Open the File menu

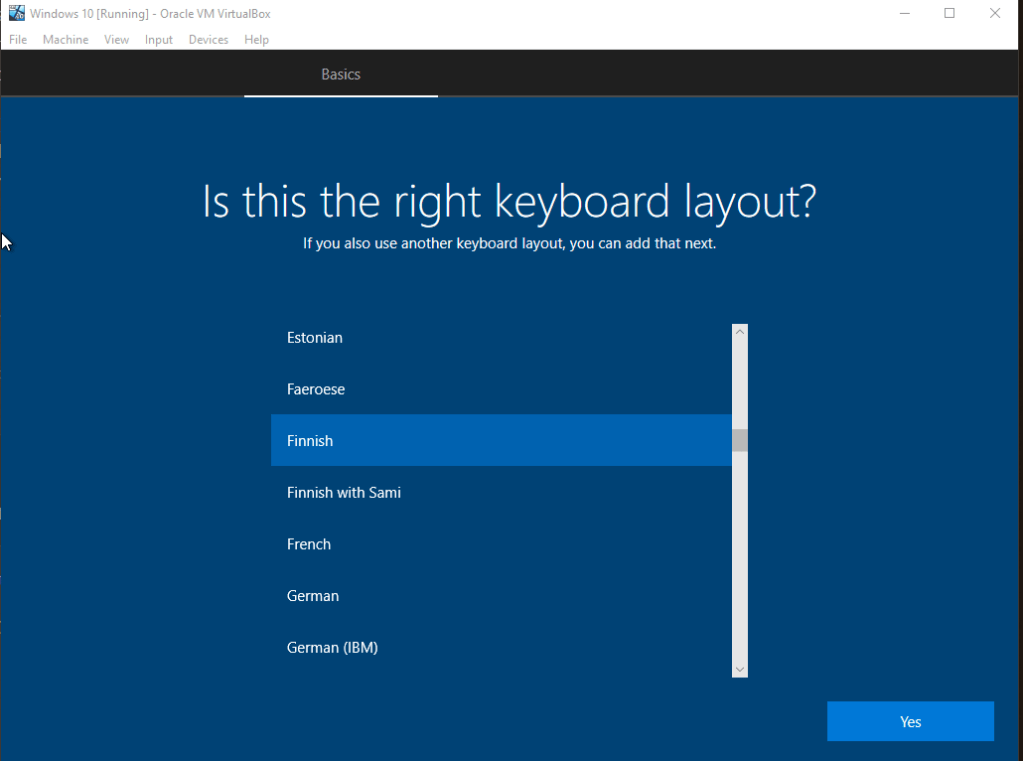(18, 40)
